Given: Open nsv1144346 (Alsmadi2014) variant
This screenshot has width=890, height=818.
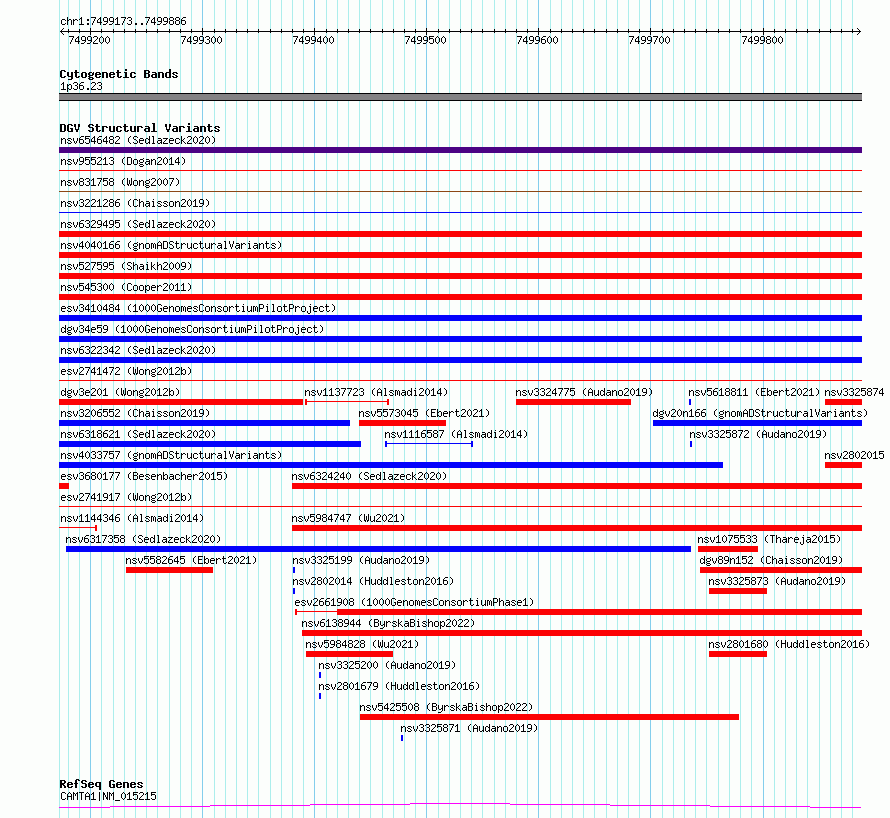Looking at the screenshot, I should tap(132, 518).
